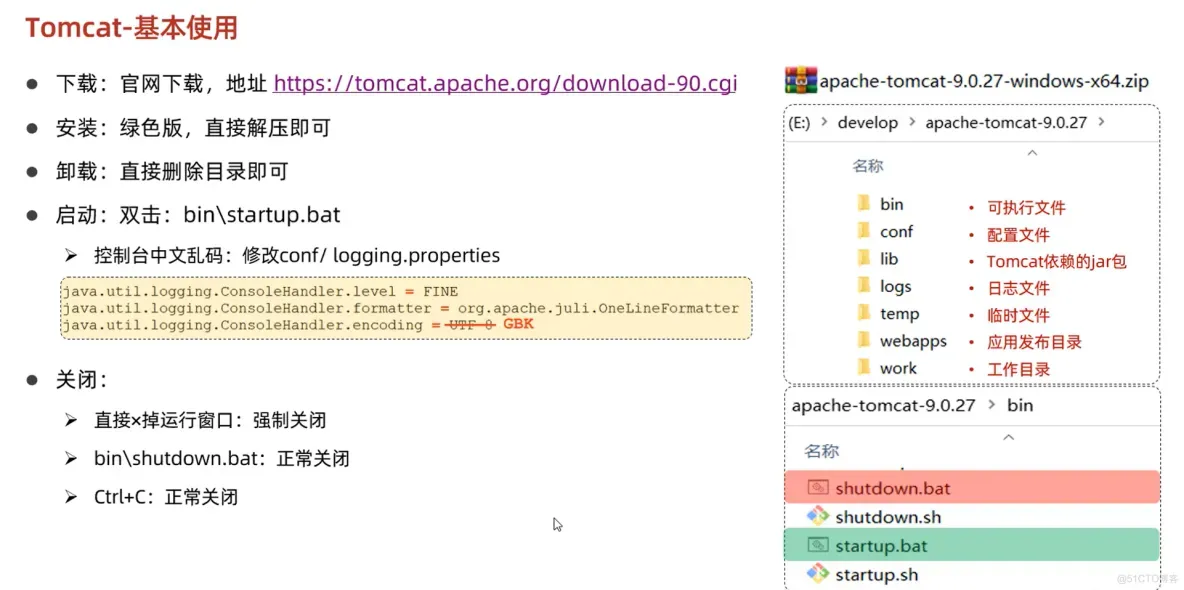
Task: Click the temp folder icon
Action: pyautogui.click(x=864, y=313)
